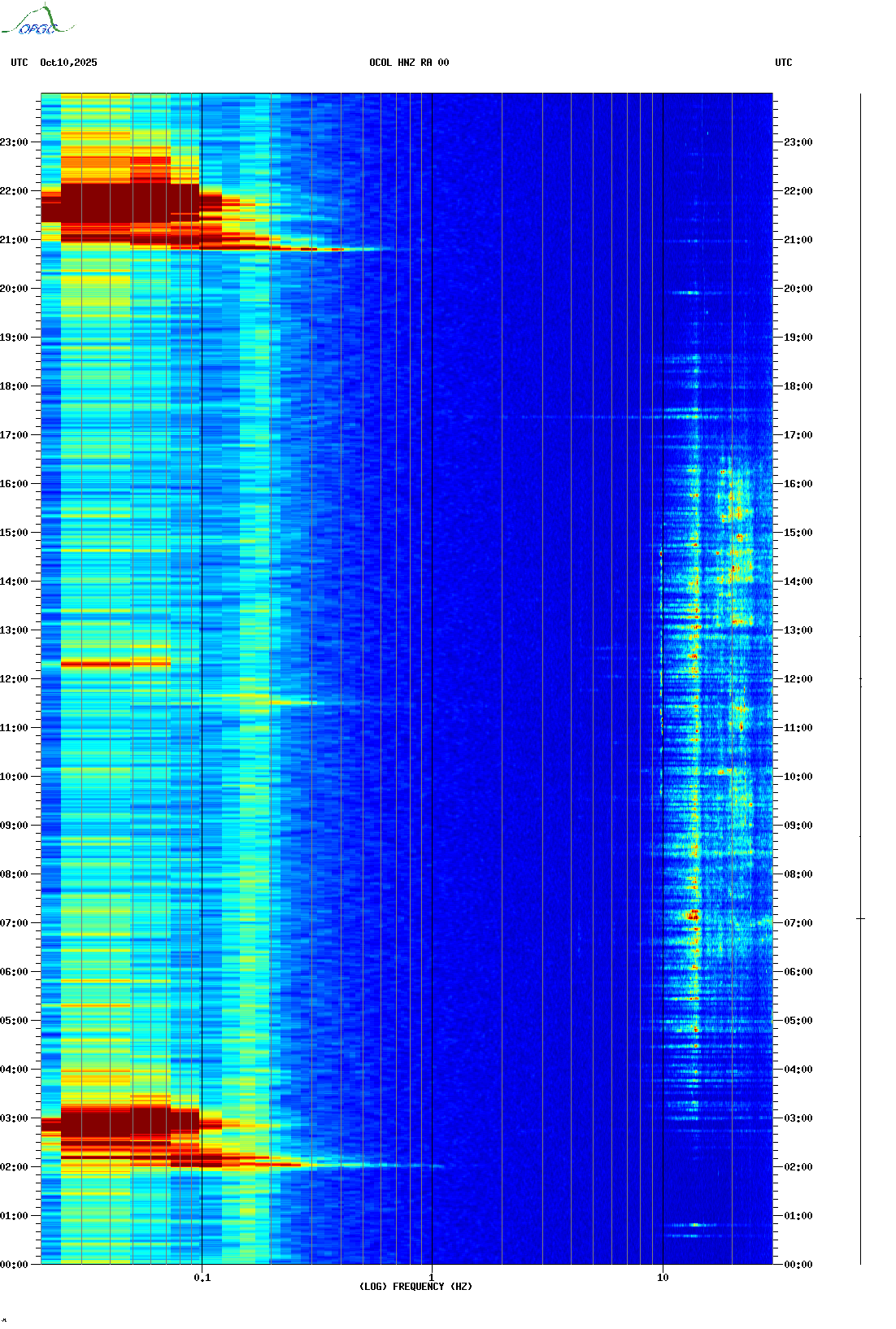Image resolution: width=896 pixels, height=1329 pixels.
Task: Click the right-axis 13:00 time label
Action: 798,630
